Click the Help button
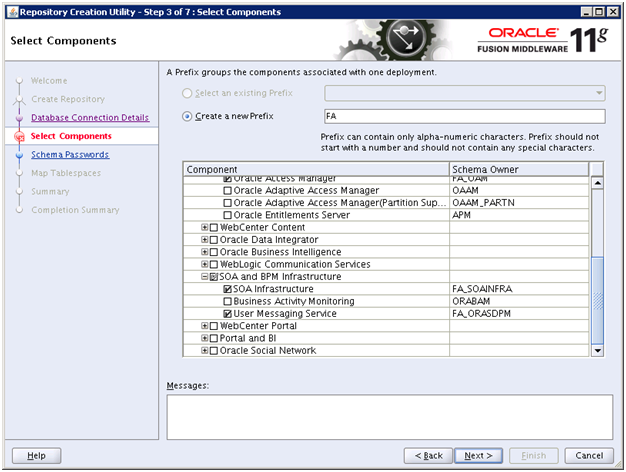This screenshot has width=626, height=472. (x=36, y=456)
